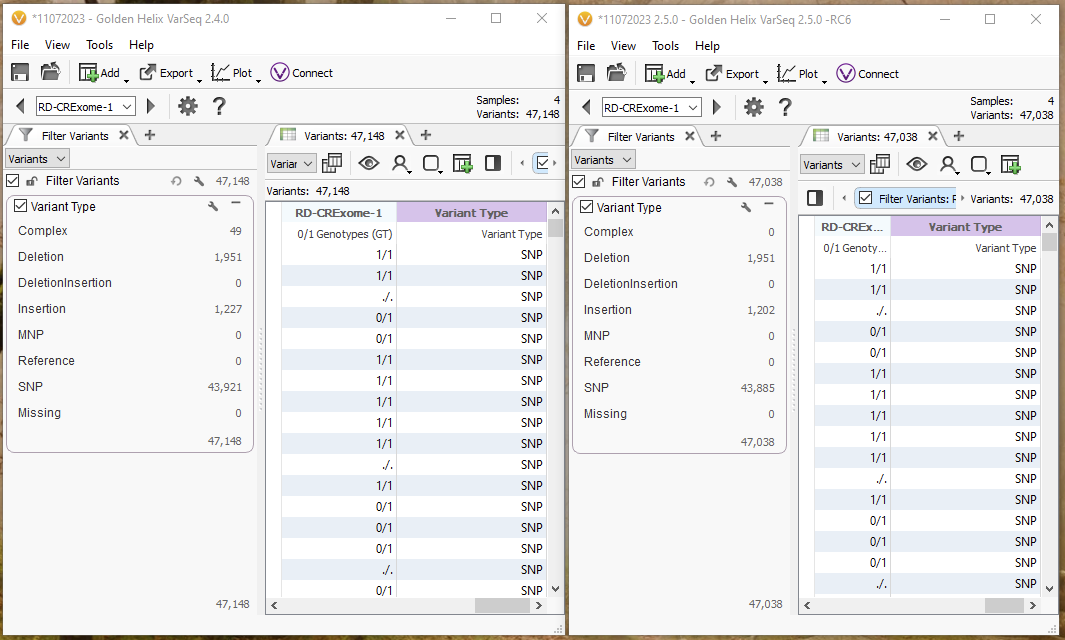Open project folder icon in VarSeq 2.5.0 window
The width and height of the screenshot is (1065, 640).
point(616,73)
